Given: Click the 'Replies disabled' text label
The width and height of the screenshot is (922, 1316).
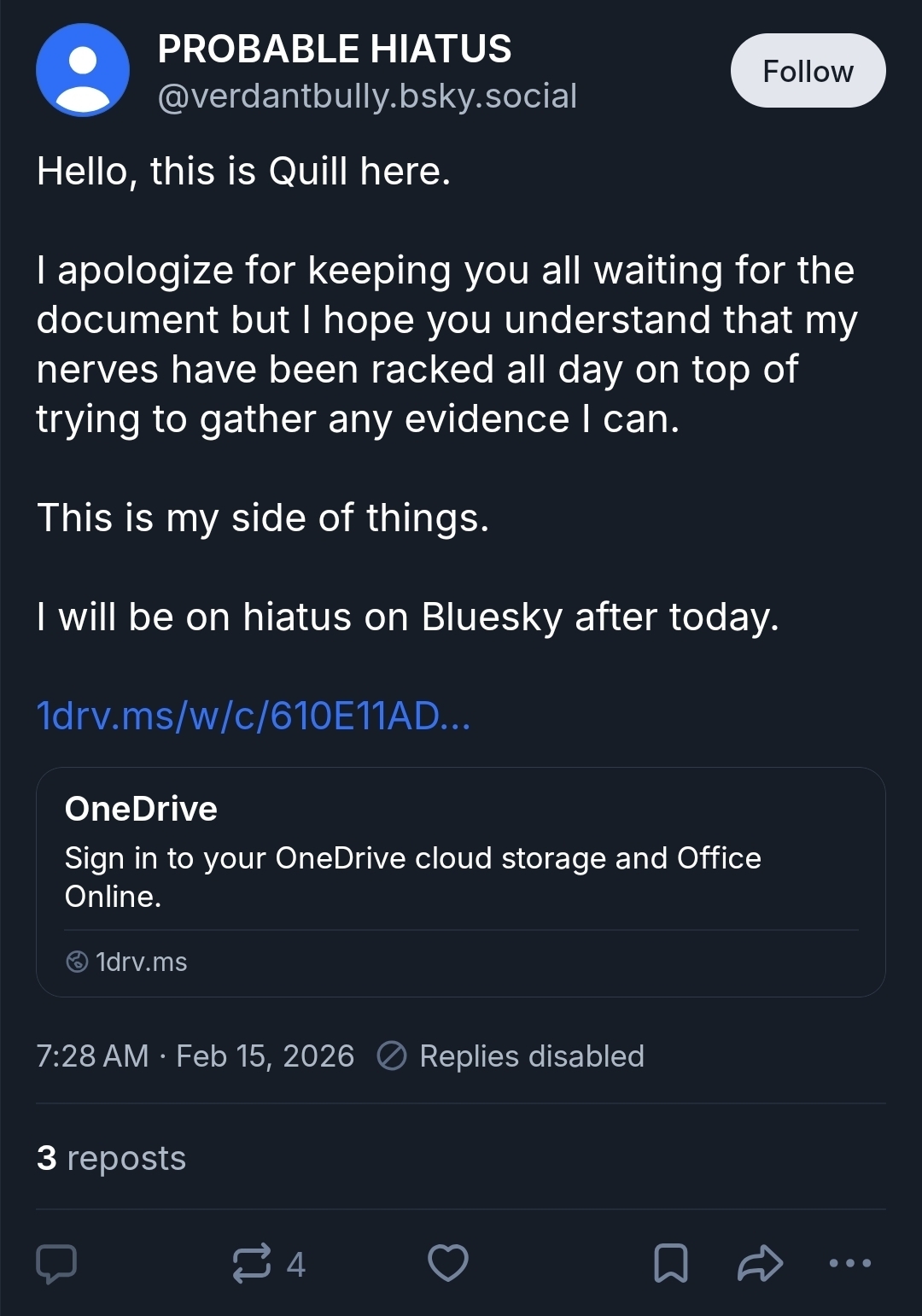Looking at the screenshot, I should pyautogui.click(x=532, y=1056).
